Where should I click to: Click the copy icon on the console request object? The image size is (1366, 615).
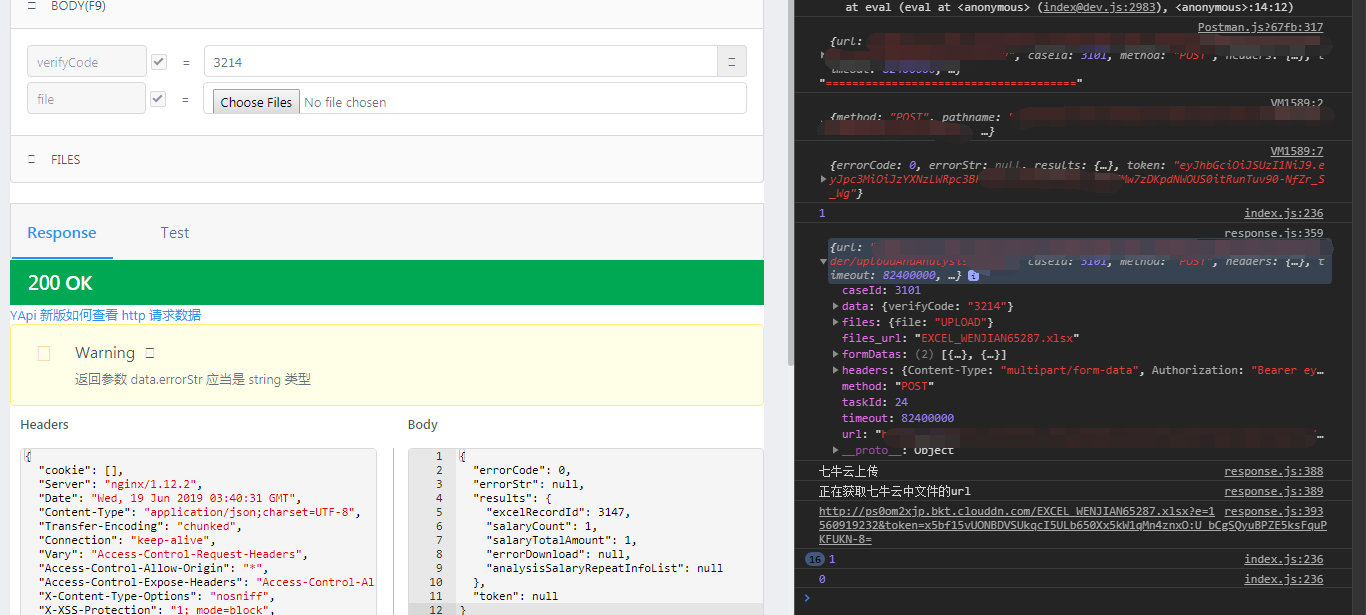[974, 275]
